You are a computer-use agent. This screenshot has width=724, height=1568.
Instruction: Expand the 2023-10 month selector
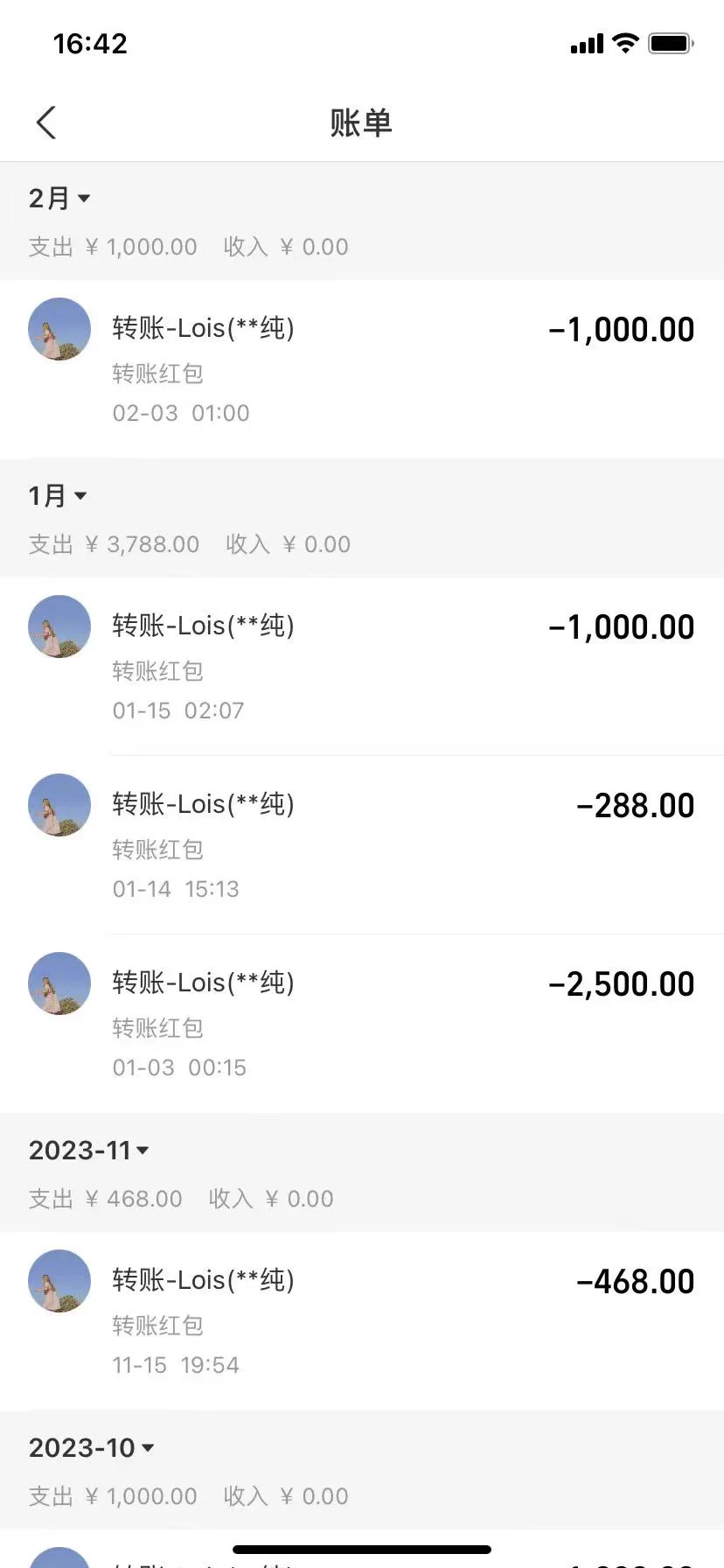click(92, 1447)
